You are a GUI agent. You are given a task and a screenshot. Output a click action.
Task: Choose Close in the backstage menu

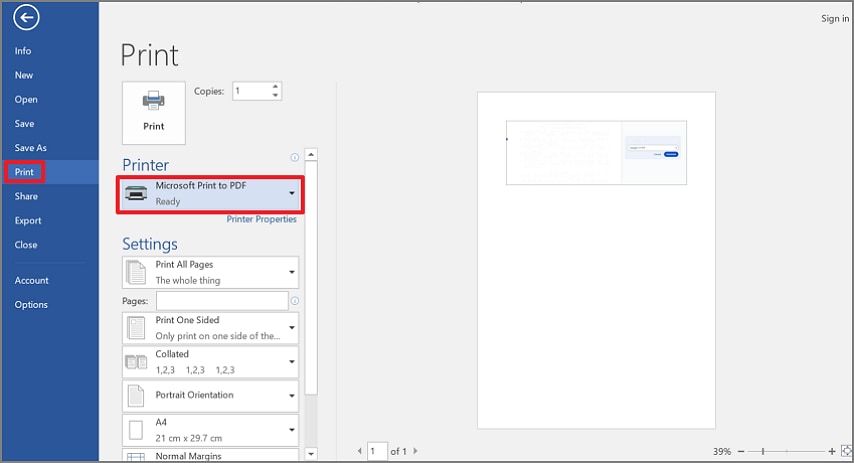(26, 245)
